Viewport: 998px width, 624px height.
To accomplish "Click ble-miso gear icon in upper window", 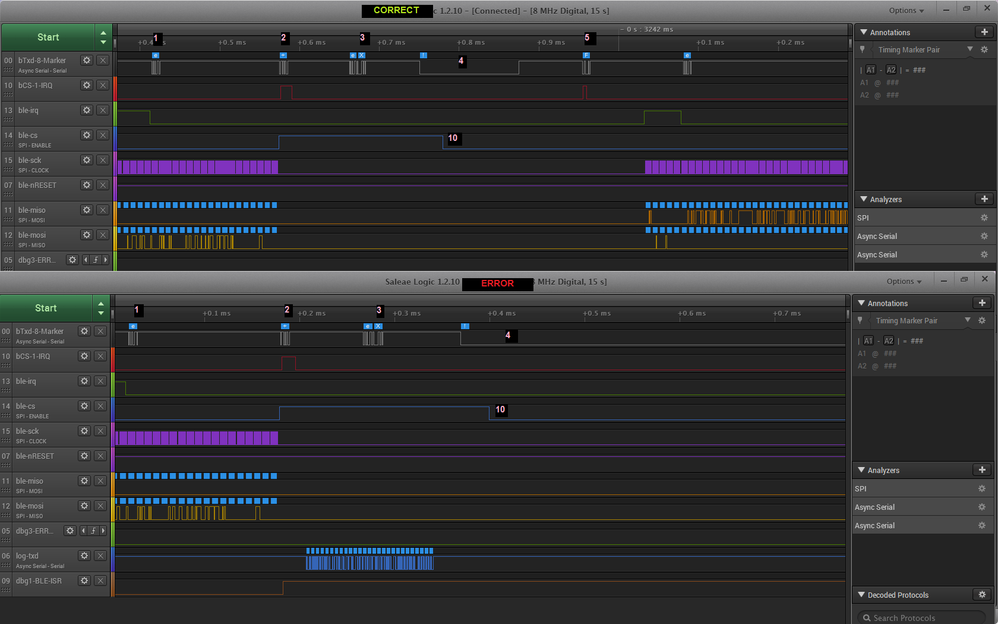I will tap(87, 210).
